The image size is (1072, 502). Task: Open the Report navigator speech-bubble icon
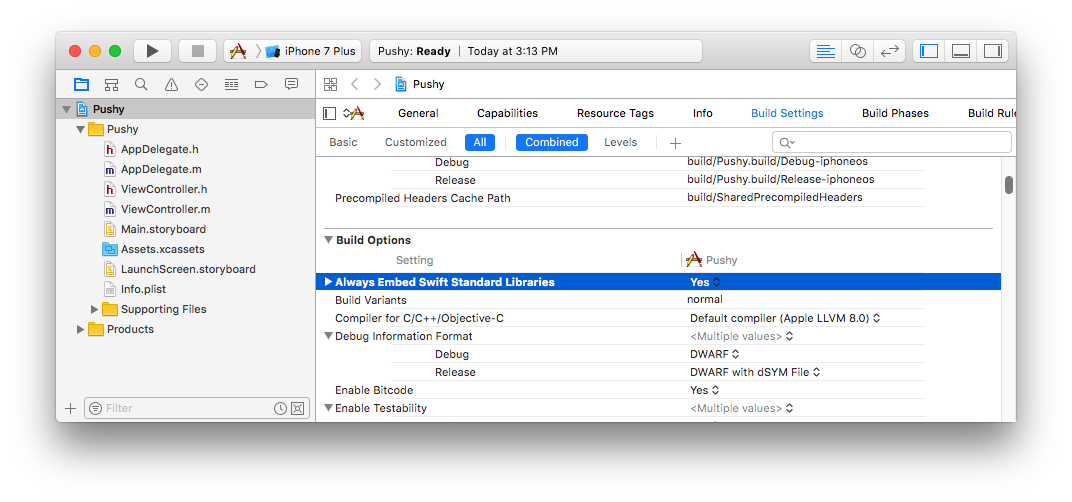click(291, 85)
